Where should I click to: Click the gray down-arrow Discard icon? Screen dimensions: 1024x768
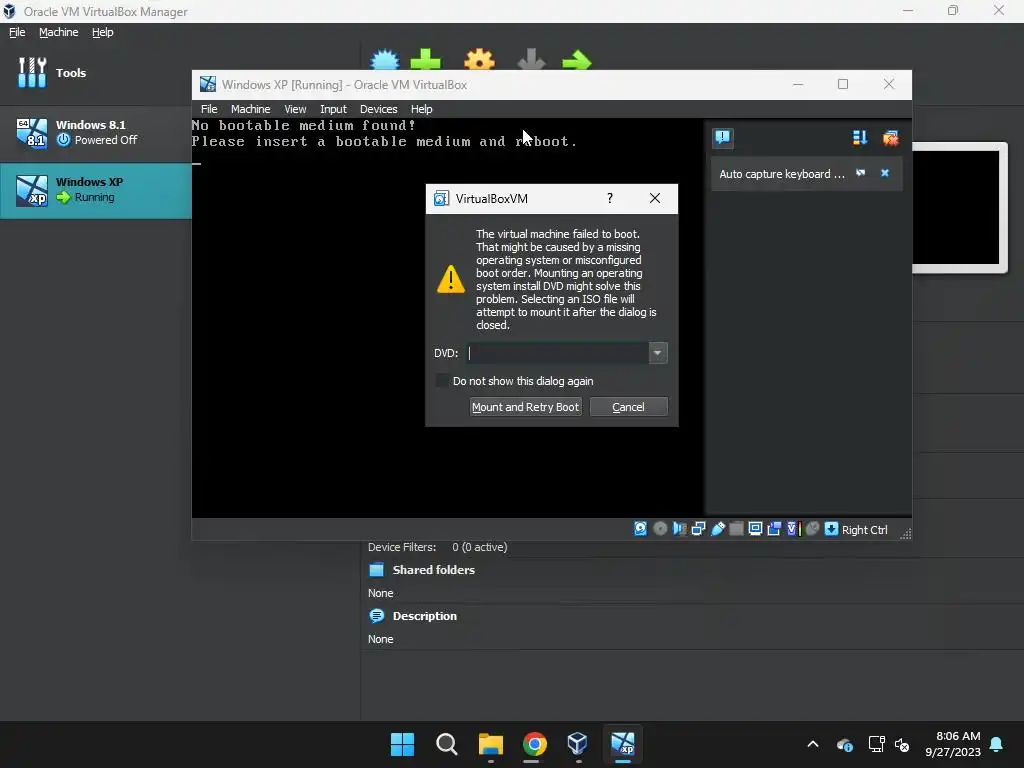pyautogui.click(x=531, y=60)
